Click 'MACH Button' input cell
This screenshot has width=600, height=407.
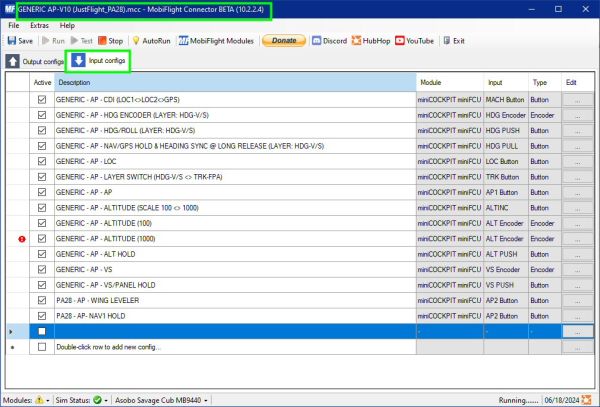coord(506,99)
